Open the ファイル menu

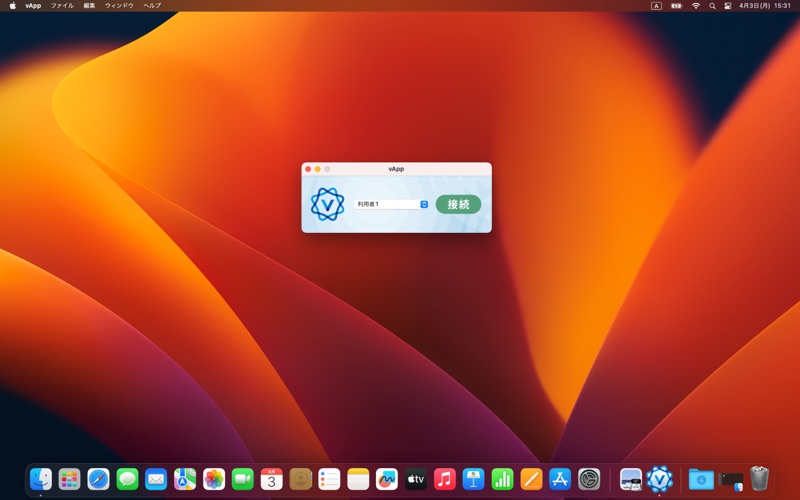point(62,6)
